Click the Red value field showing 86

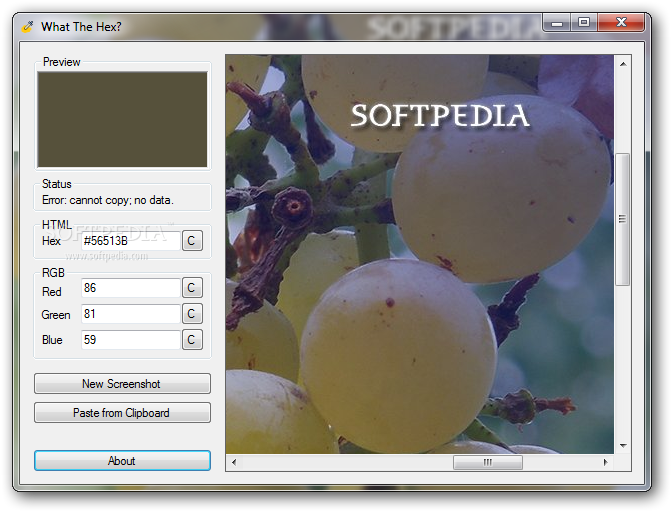click(x=131, y=288)
